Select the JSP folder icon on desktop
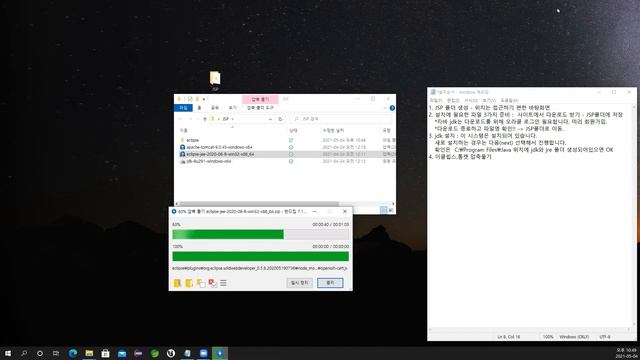 (x=215, y=80)
